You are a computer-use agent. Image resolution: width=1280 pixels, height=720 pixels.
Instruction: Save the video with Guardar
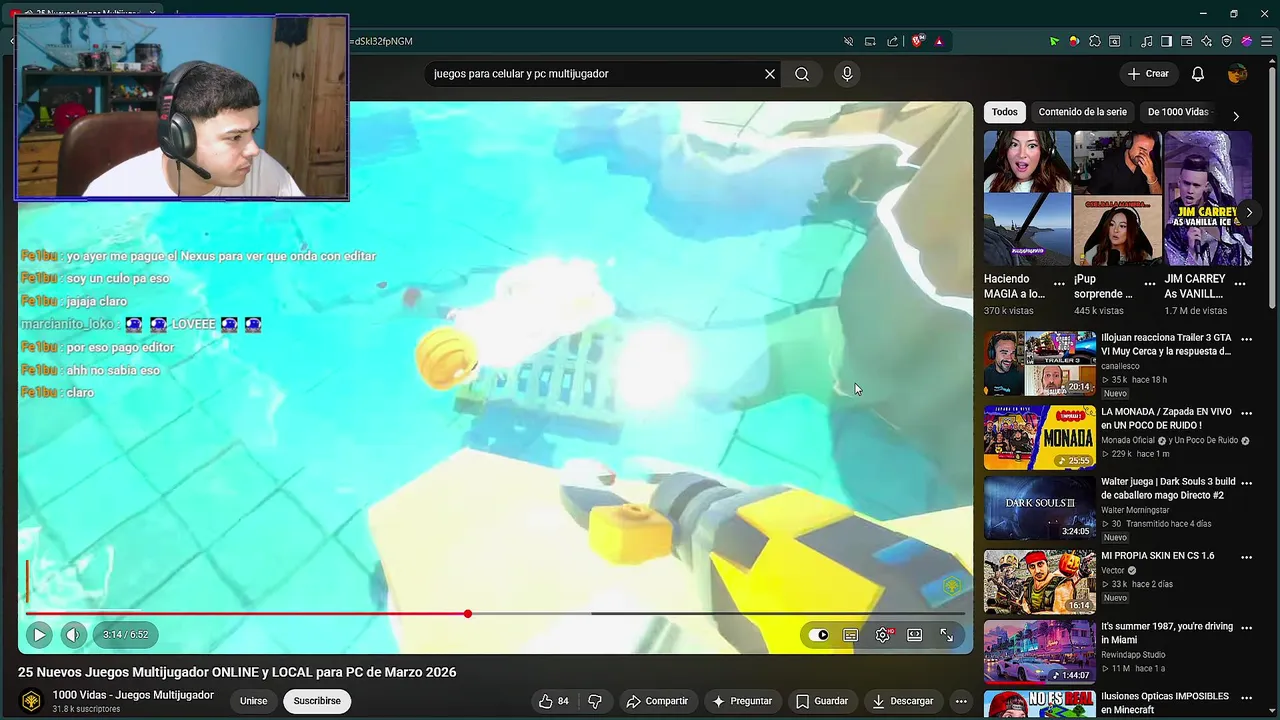pos(821,701)
